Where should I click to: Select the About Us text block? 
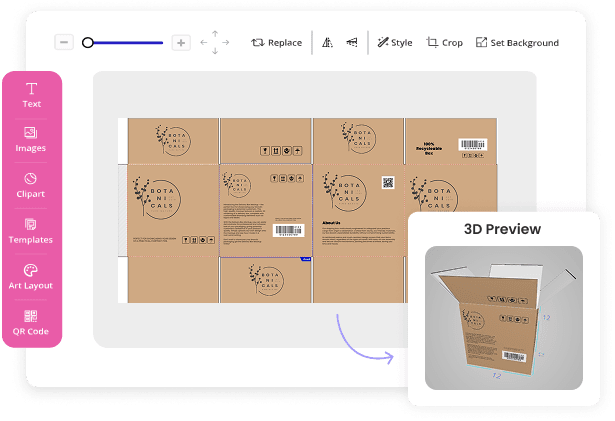(x=358, y=233)
